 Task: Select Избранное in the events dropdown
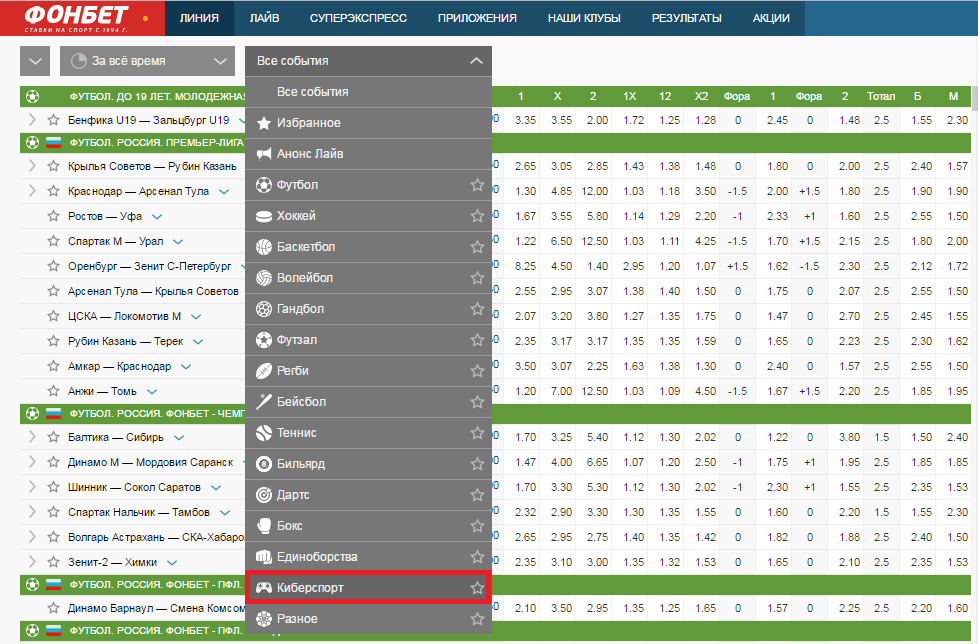[x=368, y=123]
